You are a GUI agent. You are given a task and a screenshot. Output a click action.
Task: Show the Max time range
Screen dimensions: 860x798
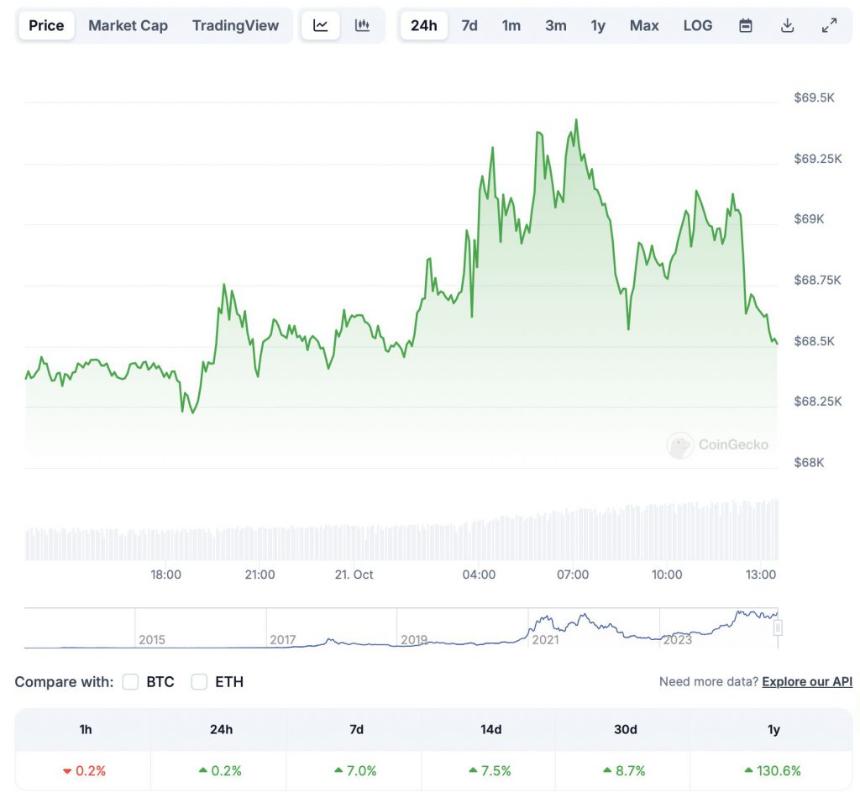click(x=644, y=25)
